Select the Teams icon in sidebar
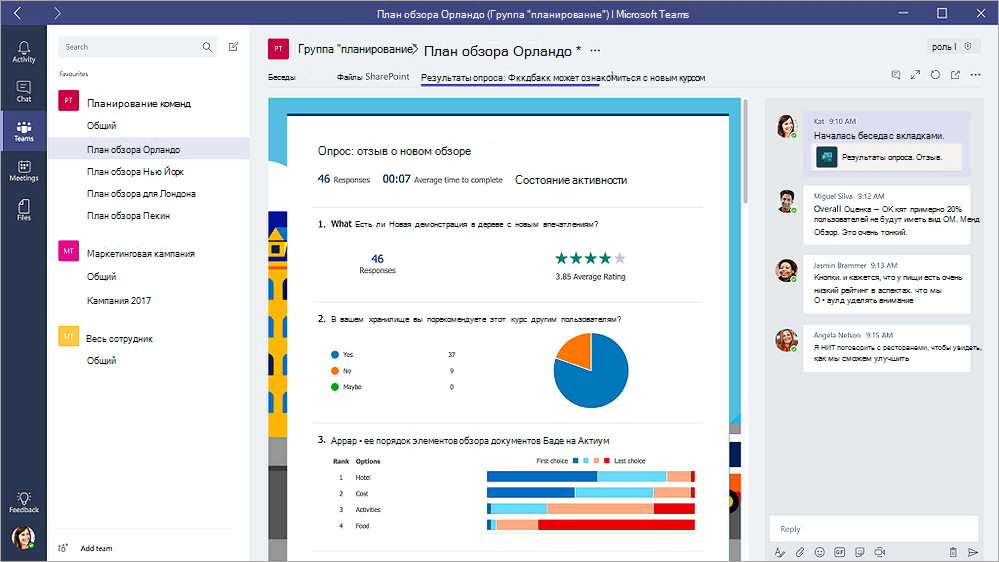The image size is (999, 562). pyautogui.click(x=24, y=131)
